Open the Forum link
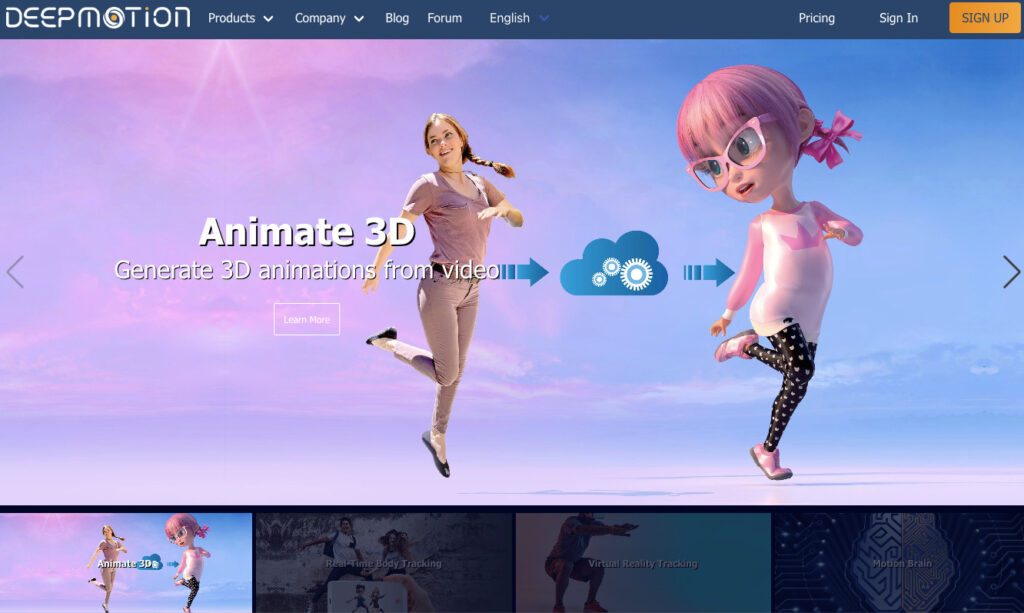This screenshot has height=613, width=1024. [445, 18]
